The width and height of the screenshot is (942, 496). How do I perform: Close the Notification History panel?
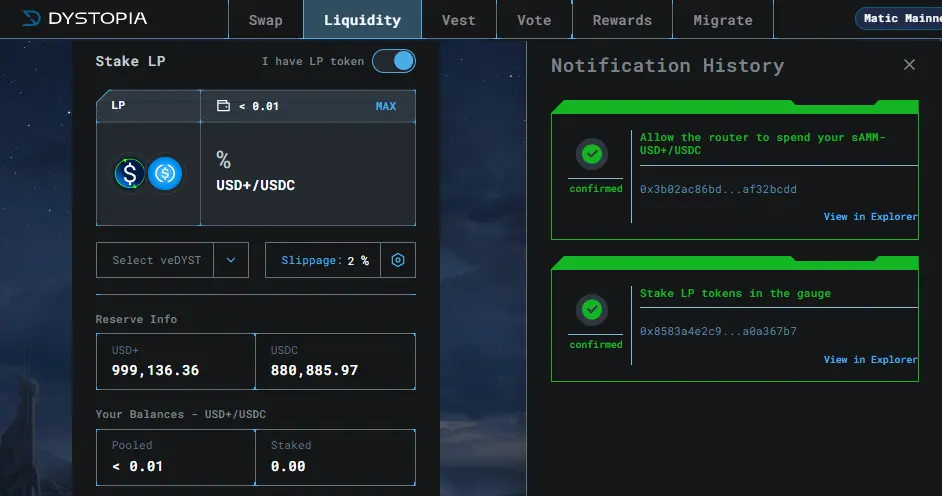point(909,64)
